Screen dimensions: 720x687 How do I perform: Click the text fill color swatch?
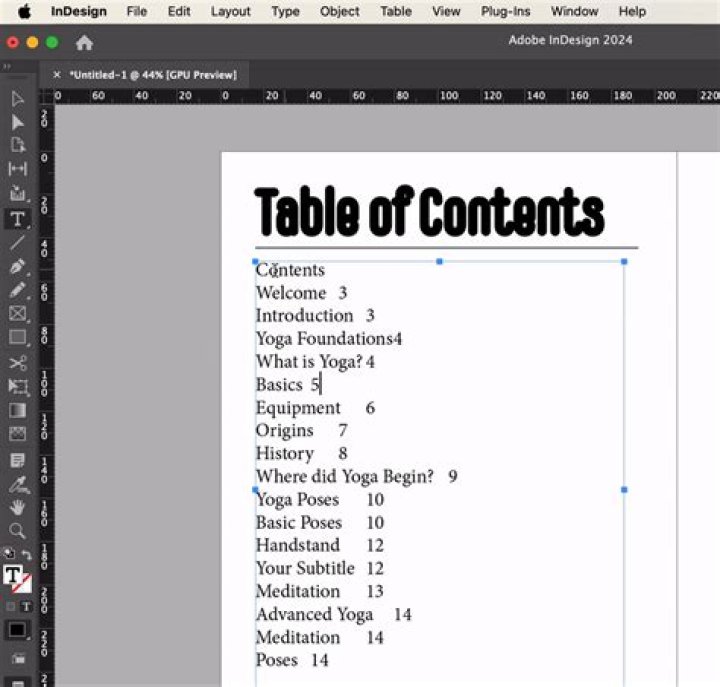coord(13,574)
